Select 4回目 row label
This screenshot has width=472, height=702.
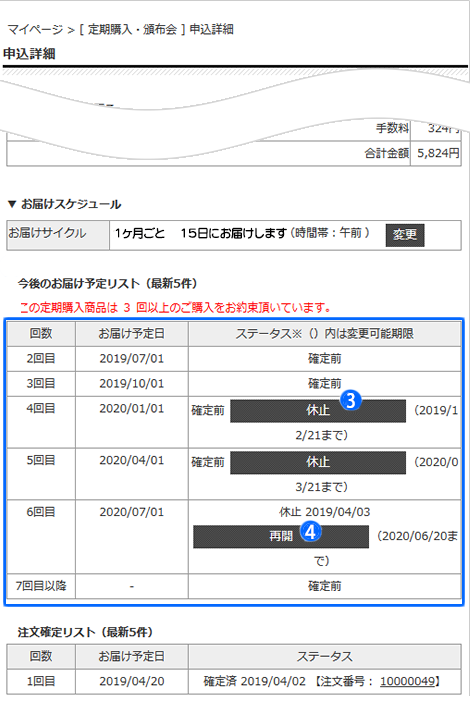[x=41, y=409]
